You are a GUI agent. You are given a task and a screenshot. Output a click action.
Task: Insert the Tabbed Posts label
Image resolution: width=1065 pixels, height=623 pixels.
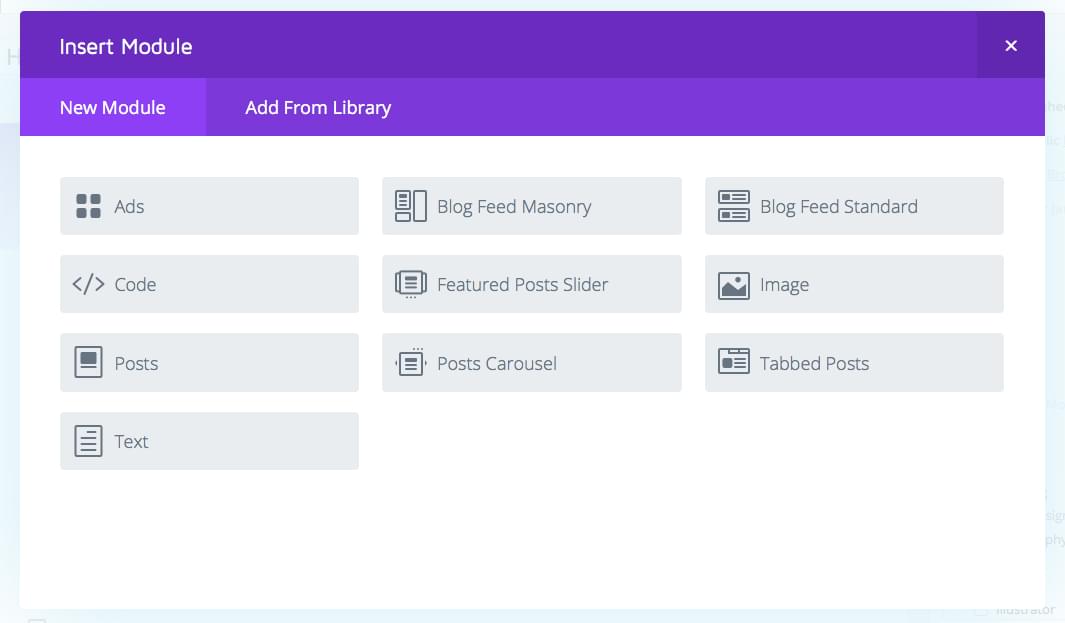coord(814,363)
